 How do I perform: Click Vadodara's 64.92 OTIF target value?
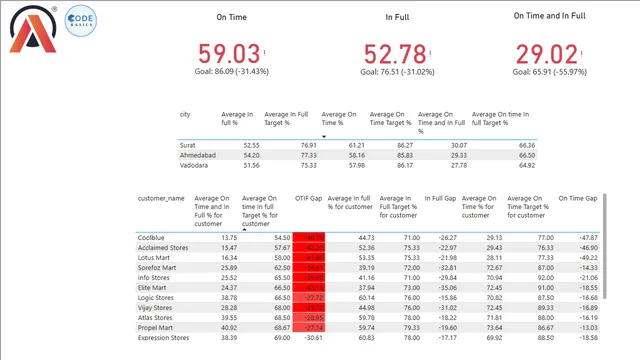click(527, 165)
